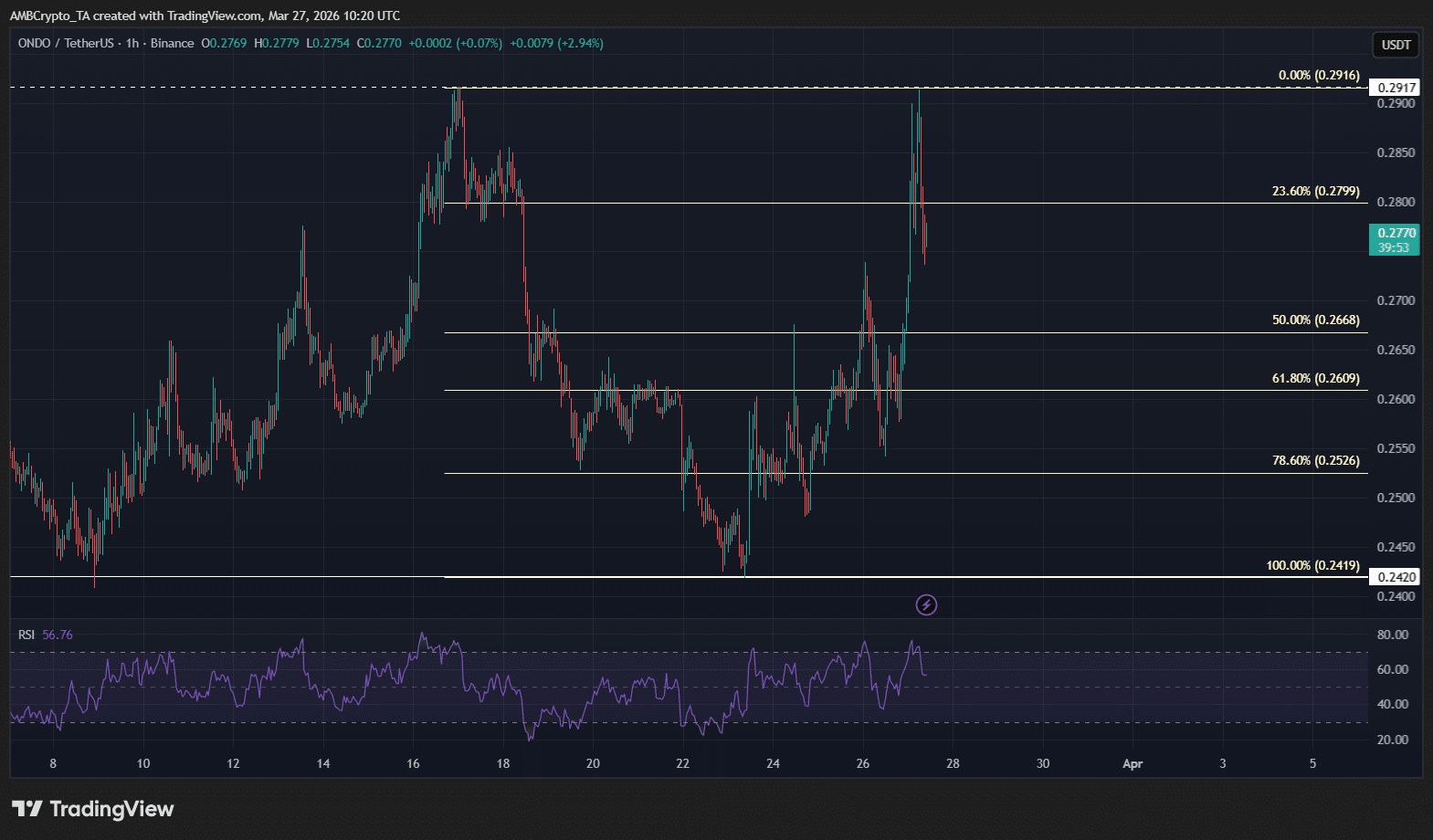Image resolution: width=1433 pixels, height=840 pixels.
Task: Select the 50.00% (0.2668) Fibonacci level
Action: click(x=1315, y=320)
